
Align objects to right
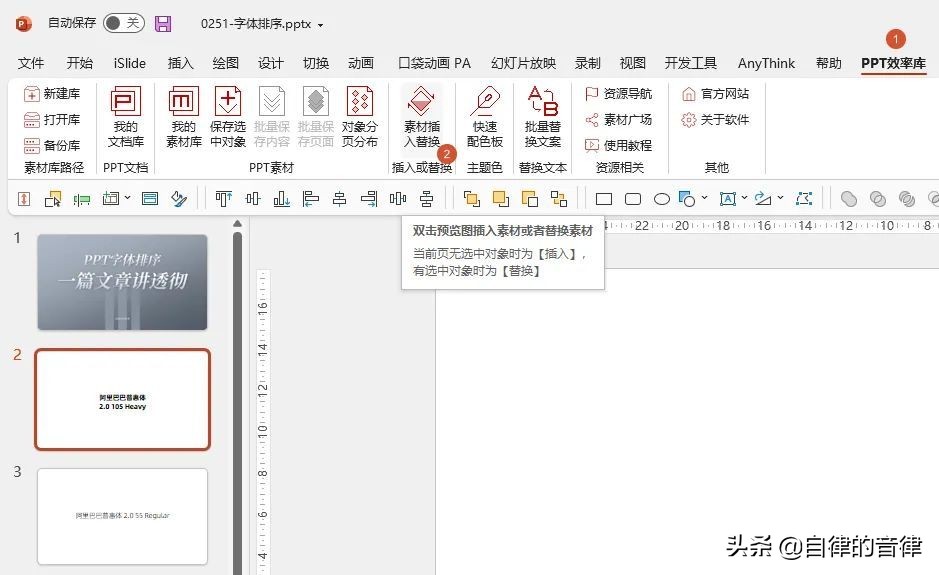369,198
